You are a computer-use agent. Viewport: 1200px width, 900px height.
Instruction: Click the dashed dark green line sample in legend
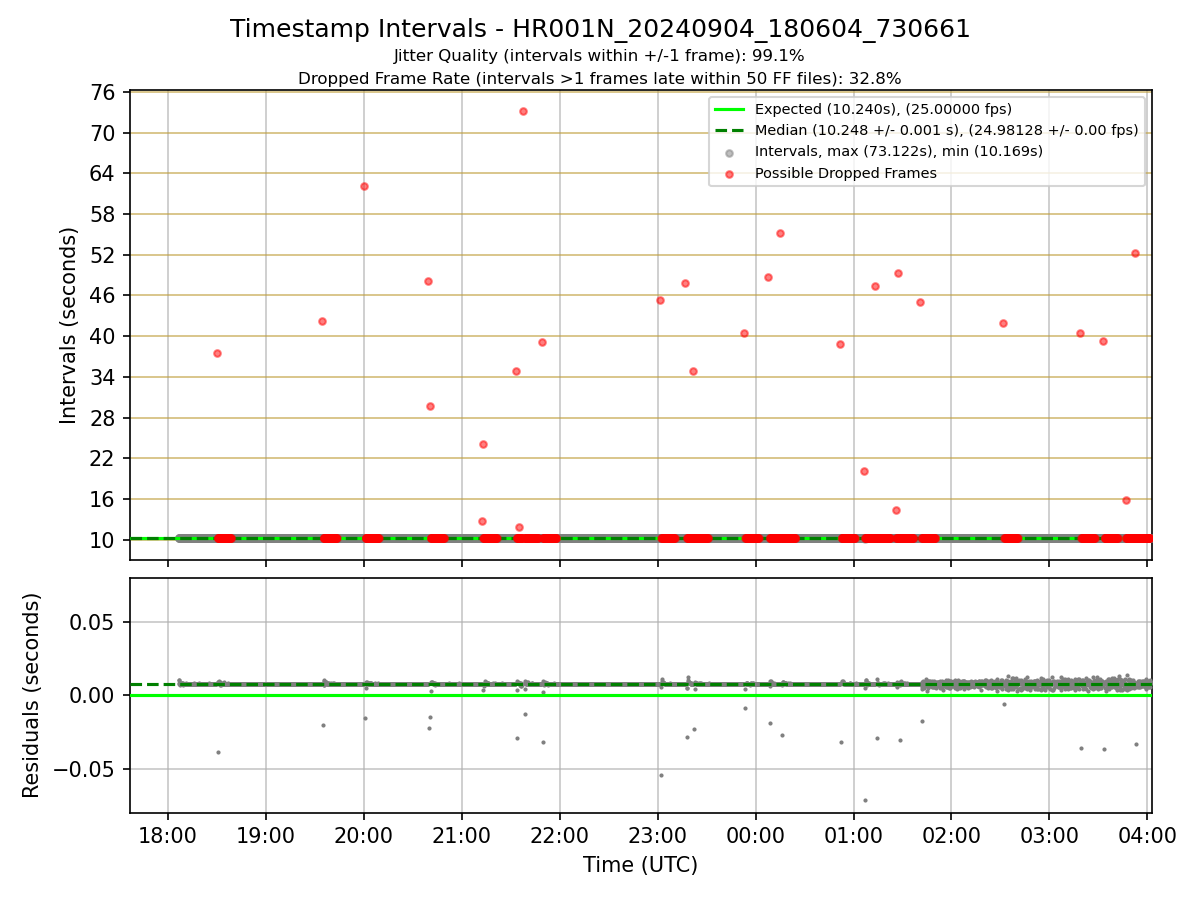730,130
